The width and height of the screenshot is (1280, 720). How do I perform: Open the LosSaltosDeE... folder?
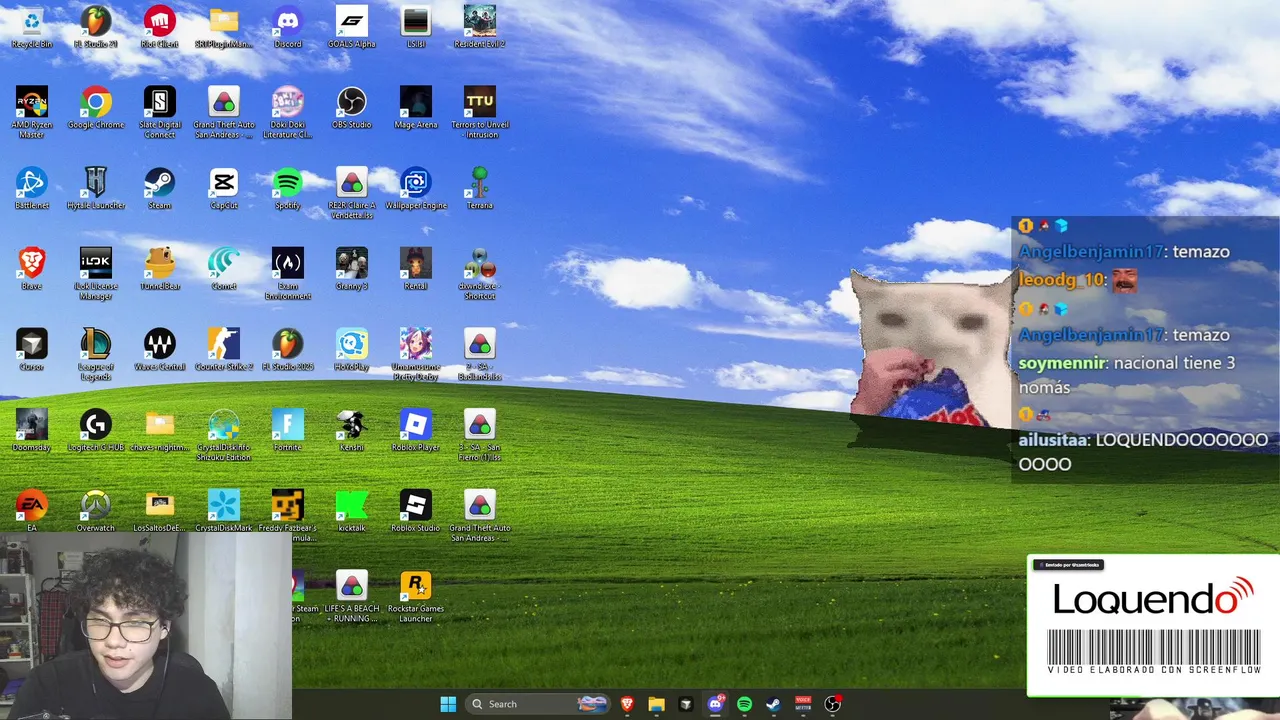click(x=160, y=512)
